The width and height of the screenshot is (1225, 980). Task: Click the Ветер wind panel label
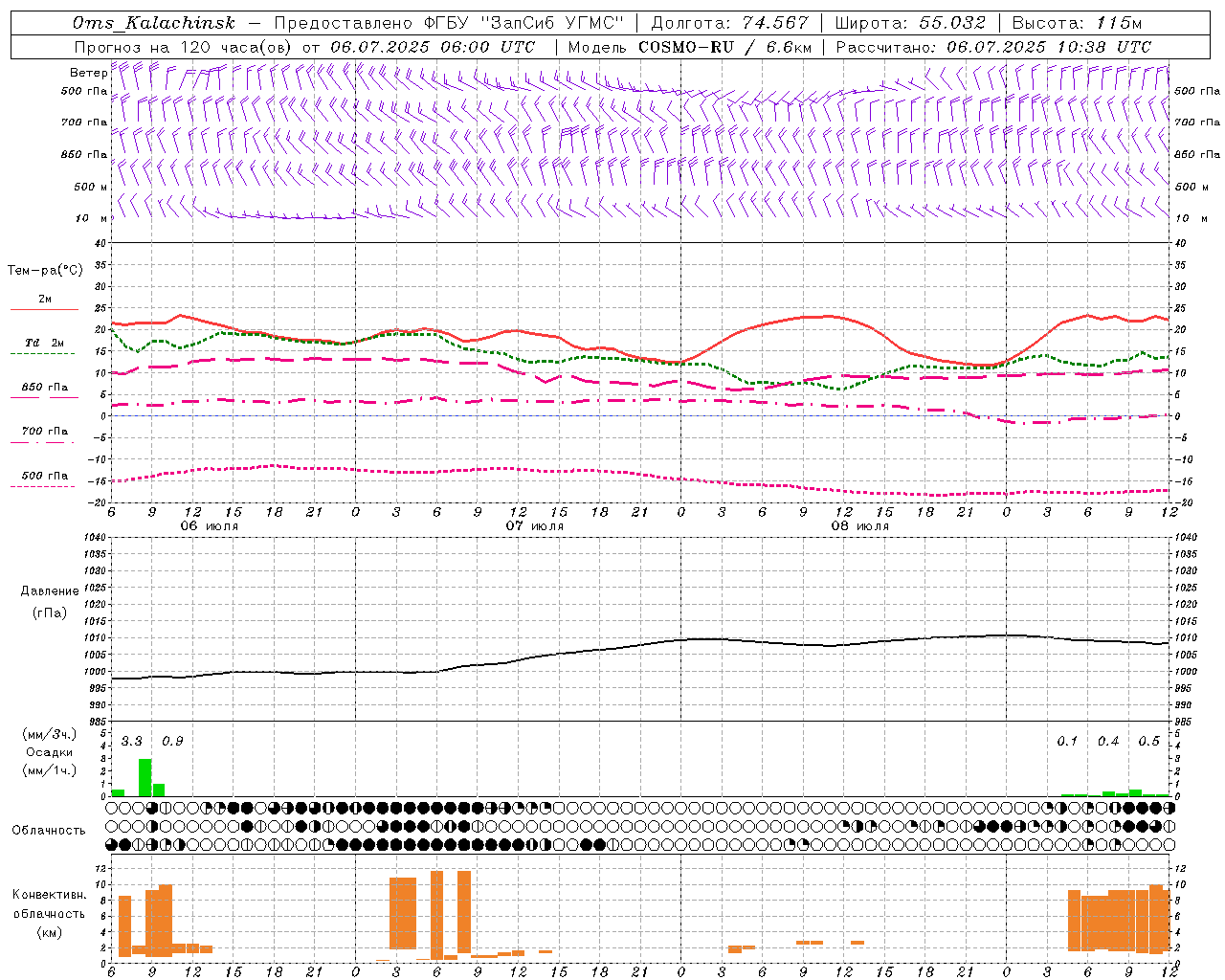tap(88, 73)
